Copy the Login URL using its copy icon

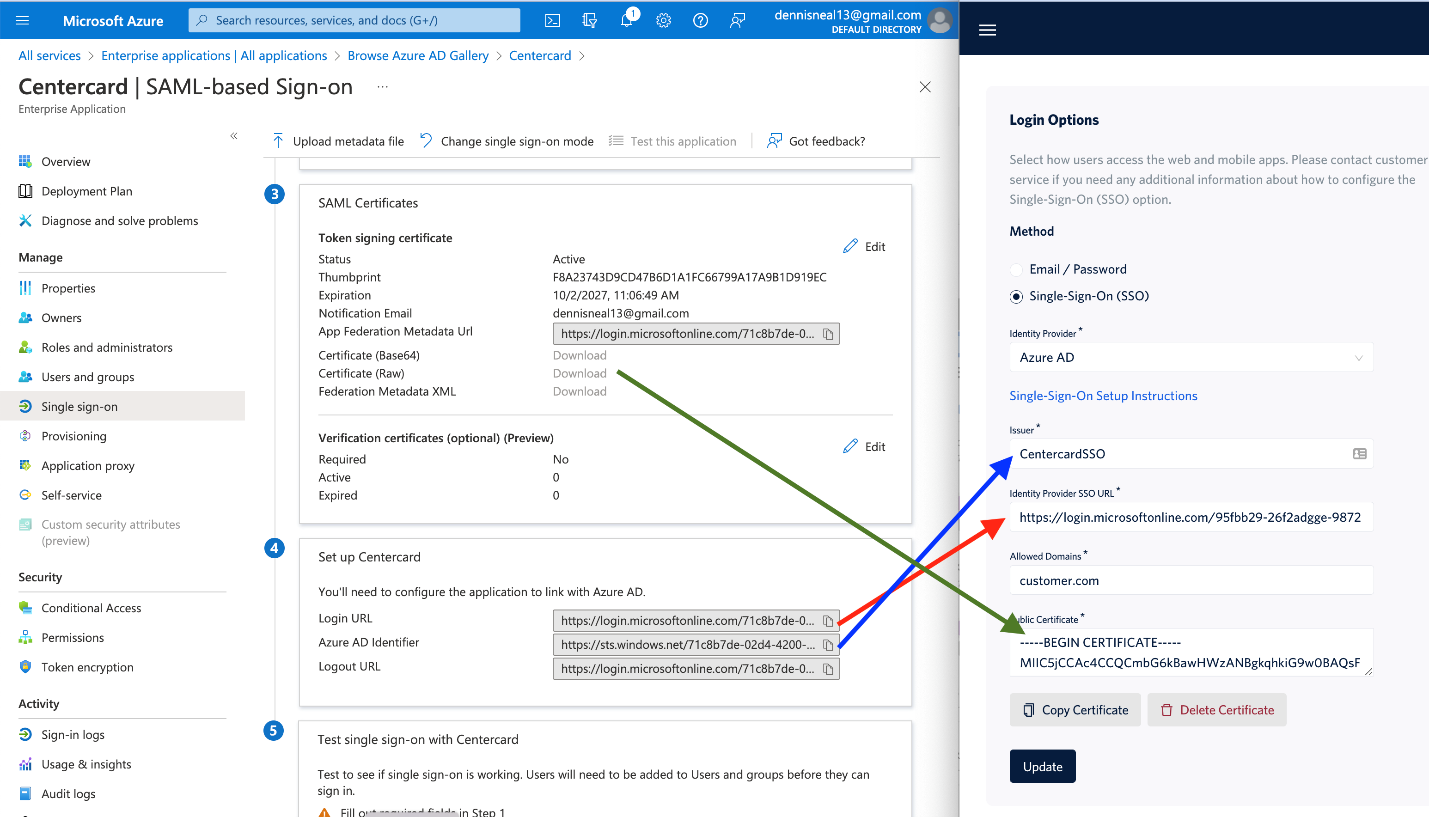828,620
